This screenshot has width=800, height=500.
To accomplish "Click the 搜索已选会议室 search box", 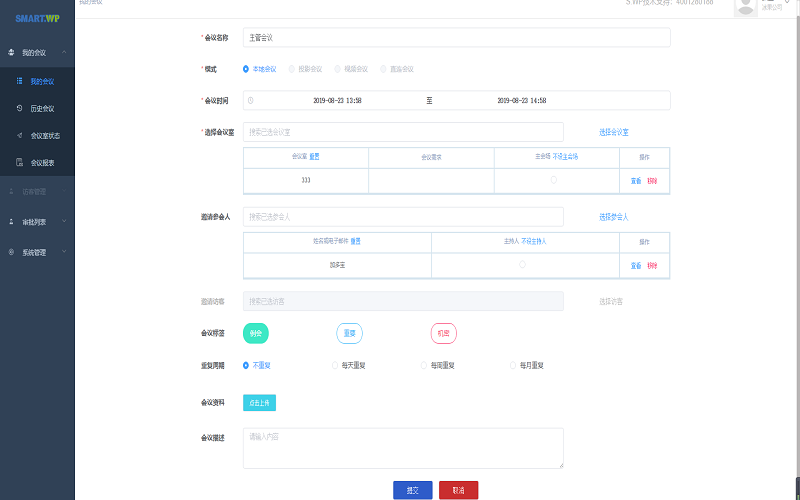I will [x=403, y=132].
